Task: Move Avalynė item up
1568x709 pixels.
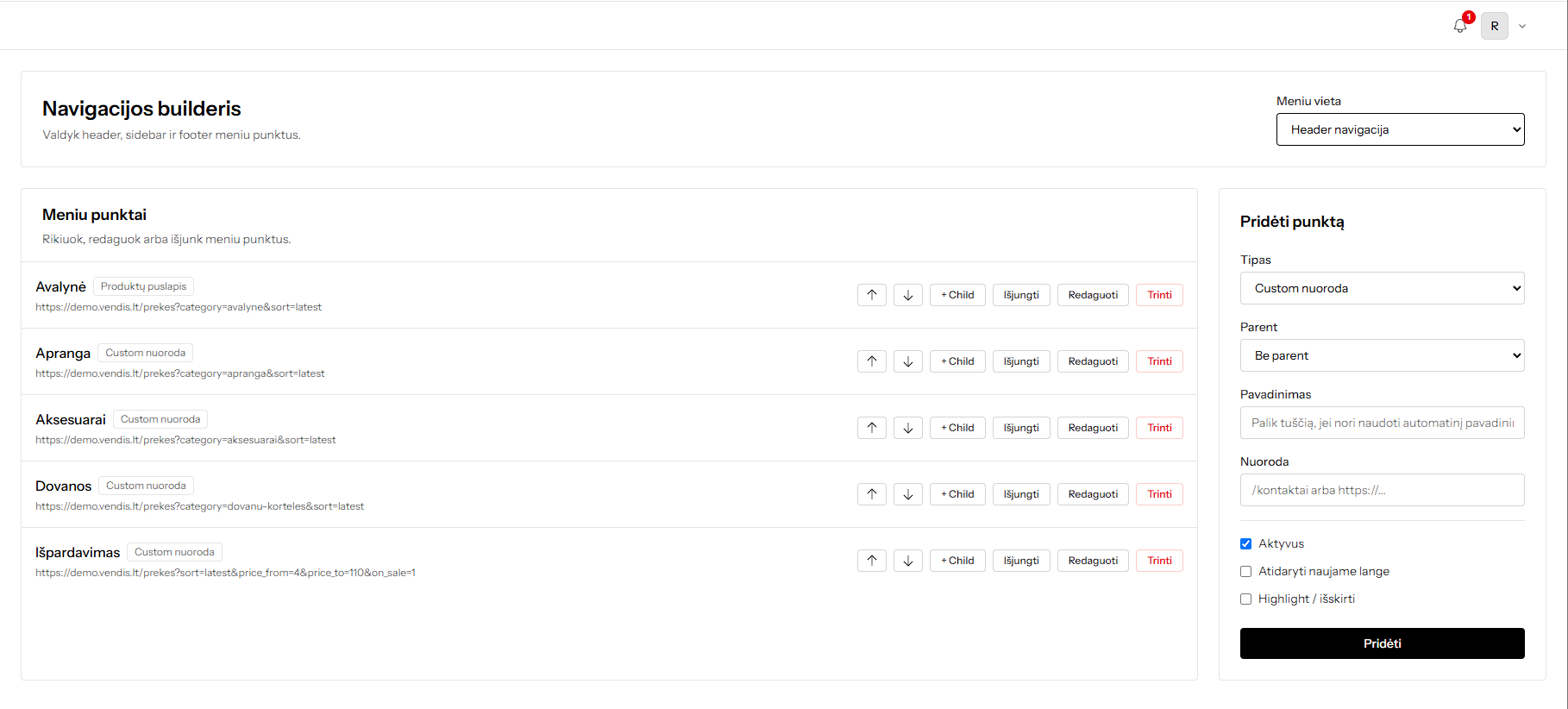Action: (872, 295)
